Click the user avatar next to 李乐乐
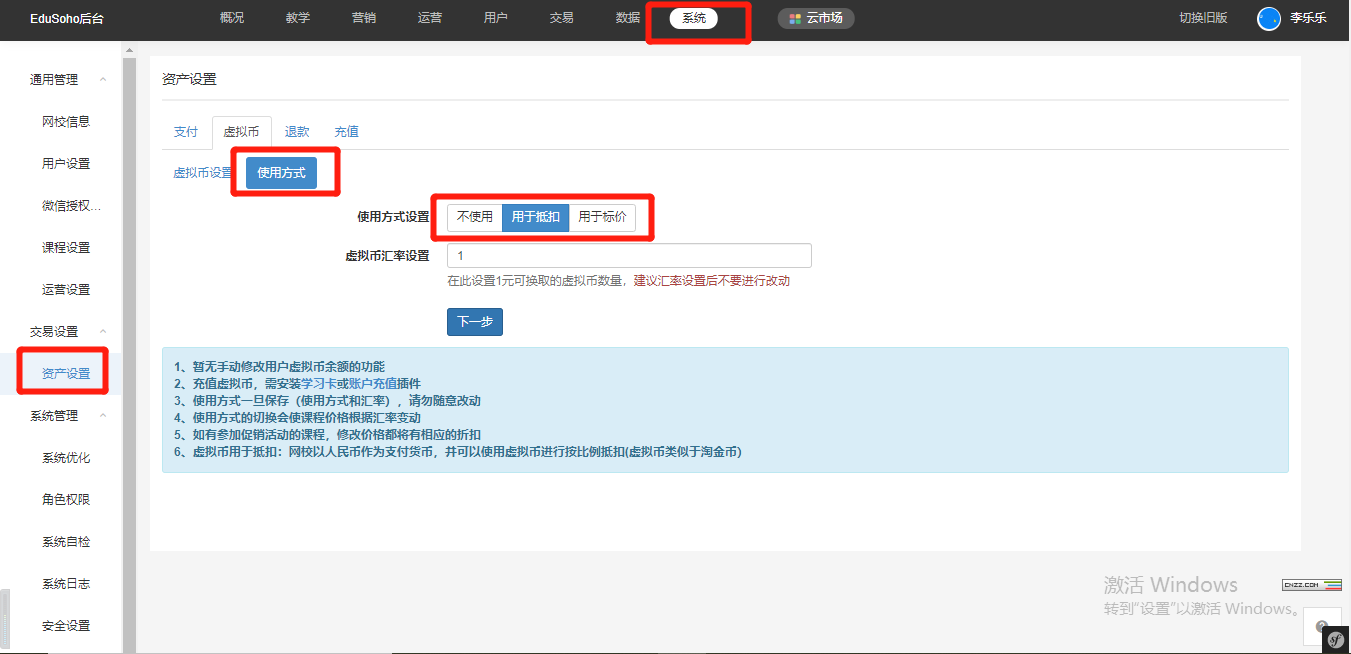Image resolution: width=1351 pixels, height=654 pixels. click(1268, 18)
